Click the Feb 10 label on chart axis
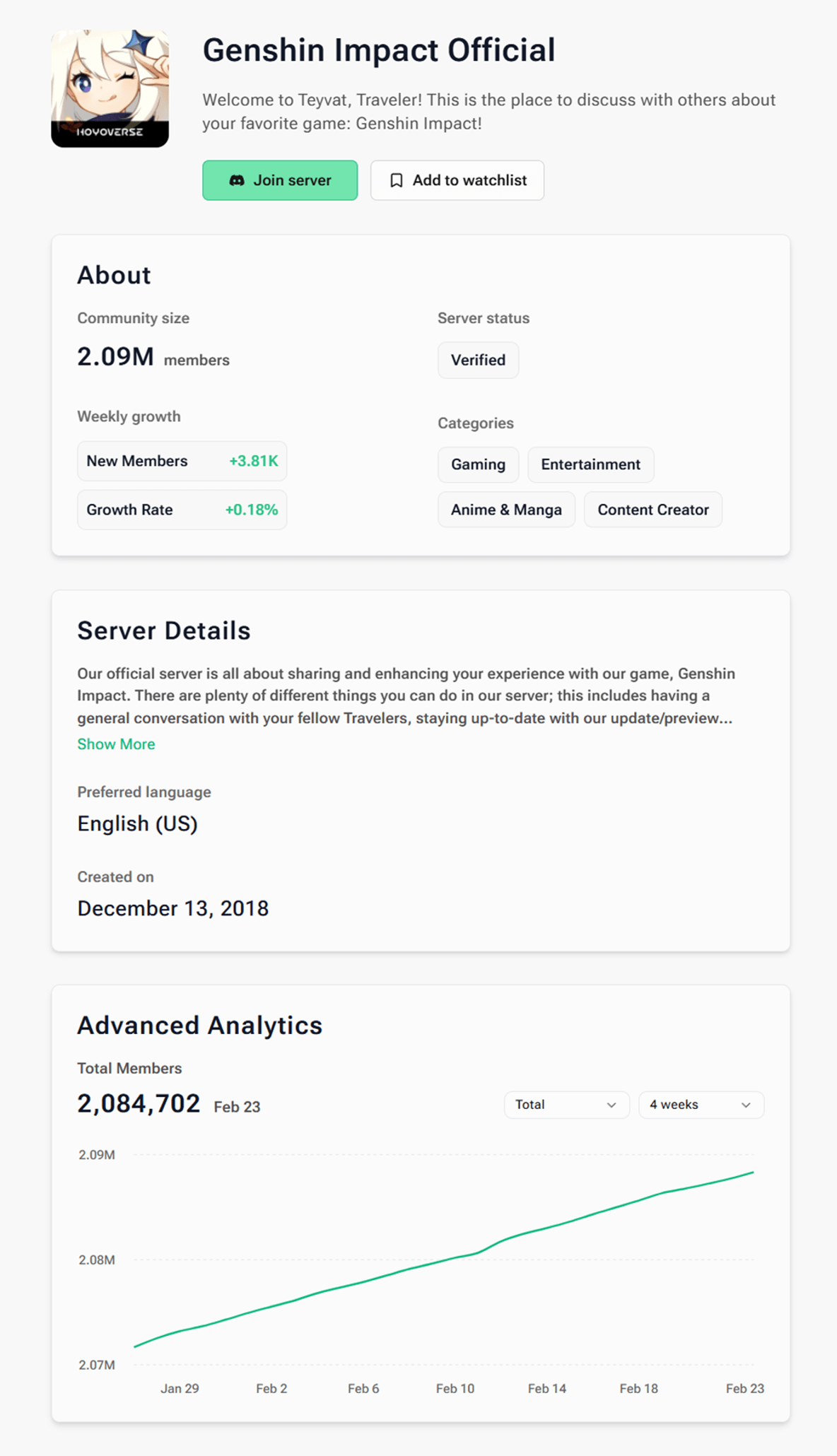 click(x=455, y=1389)
